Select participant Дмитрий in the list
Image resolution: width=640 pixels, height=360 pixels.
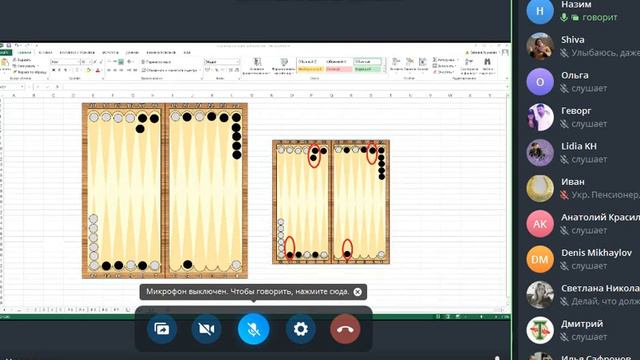pos(579,330)
